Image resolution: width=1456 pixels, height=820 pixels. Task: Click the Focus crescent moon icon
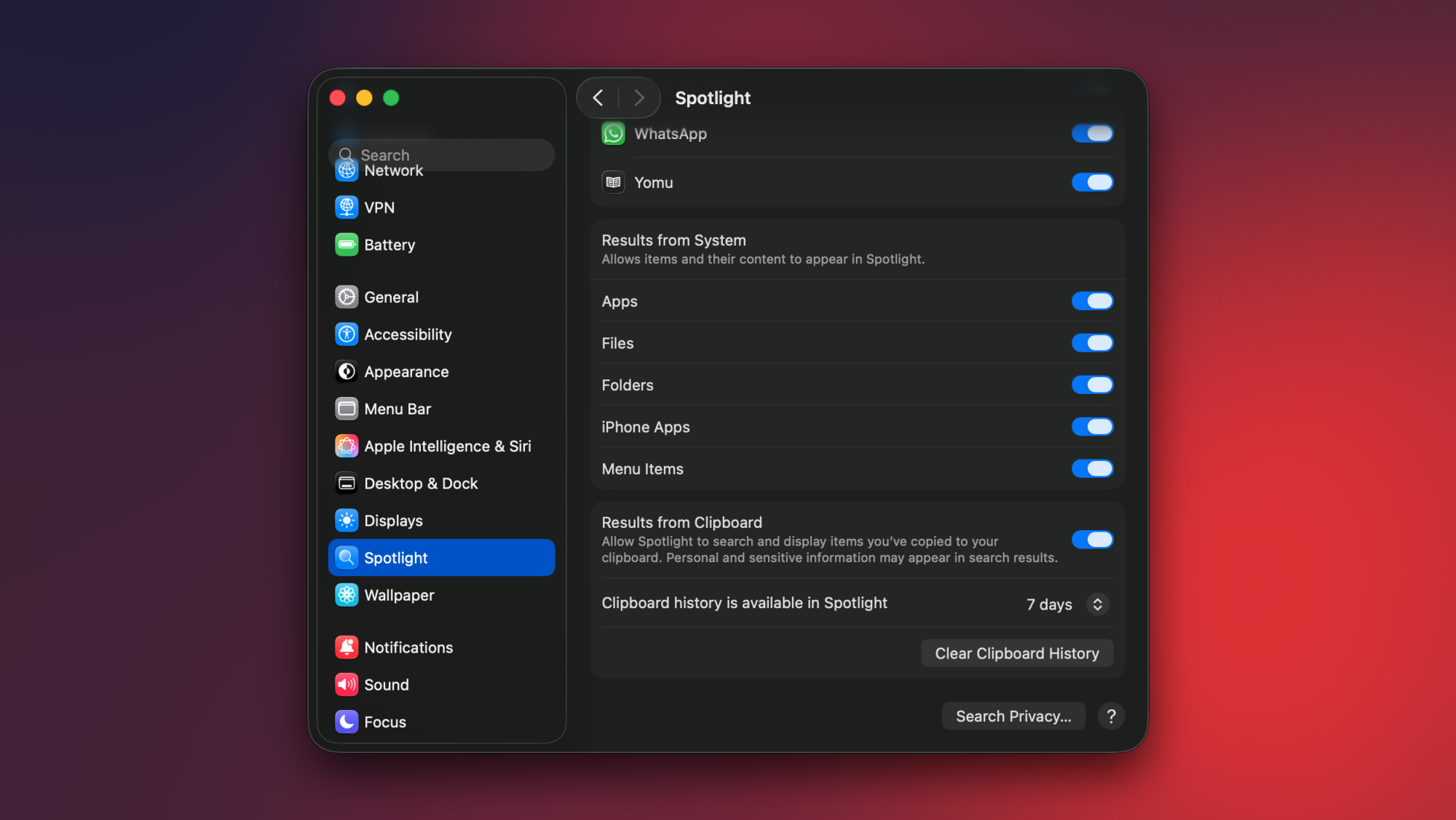coord(346,722)
